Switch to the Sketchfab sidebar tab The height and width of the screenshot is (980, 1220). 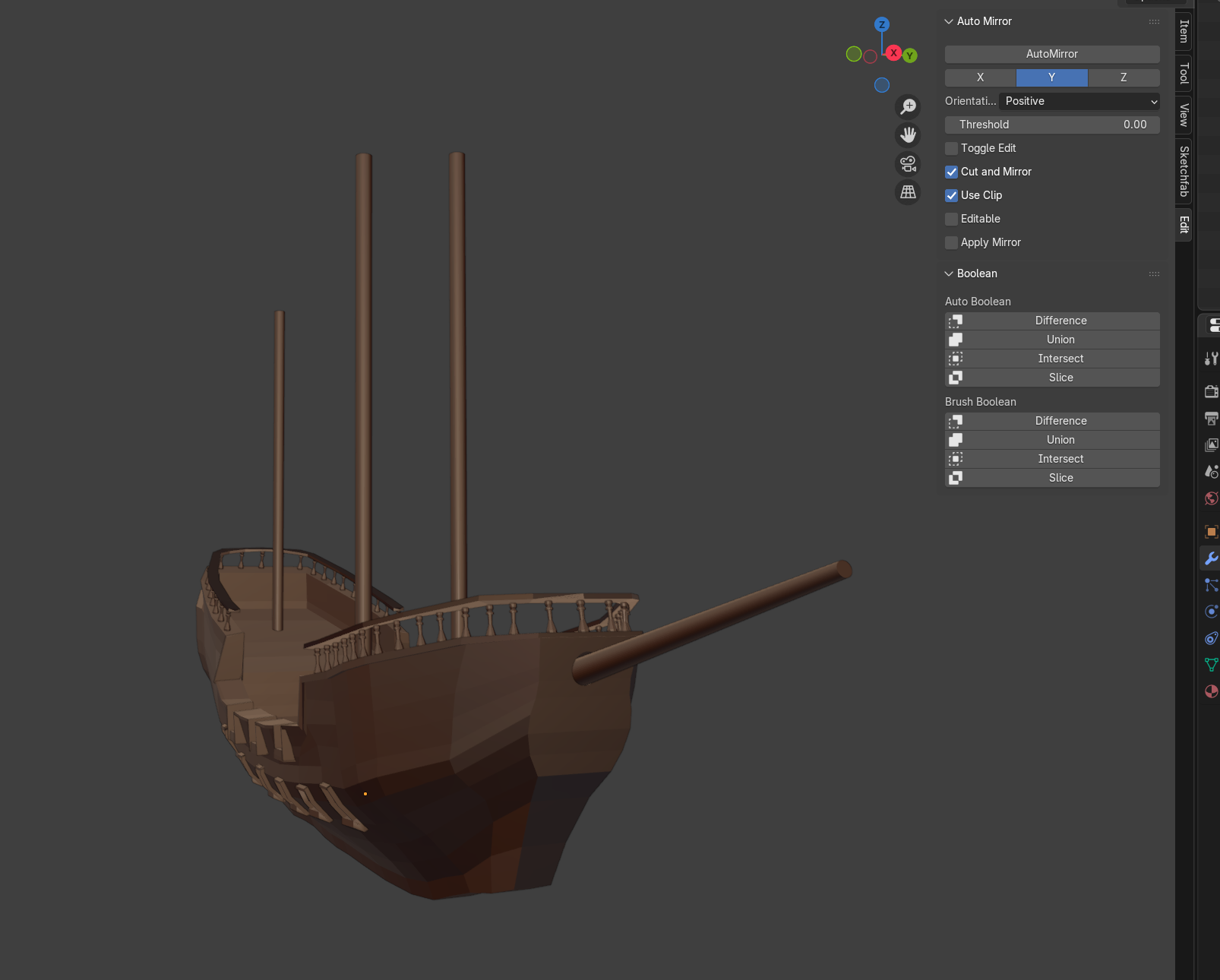point(1184,172)
